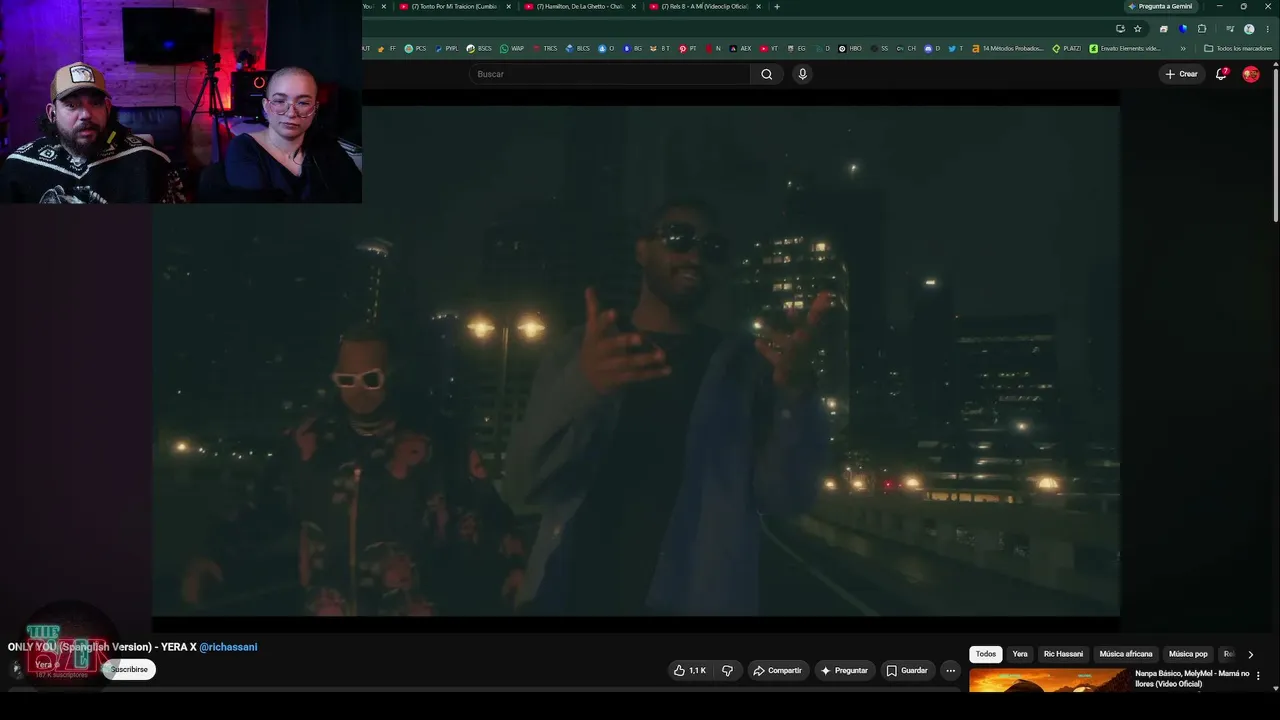
Task: Click the blue shield extension icon
Action: (x=1183, y=29)
